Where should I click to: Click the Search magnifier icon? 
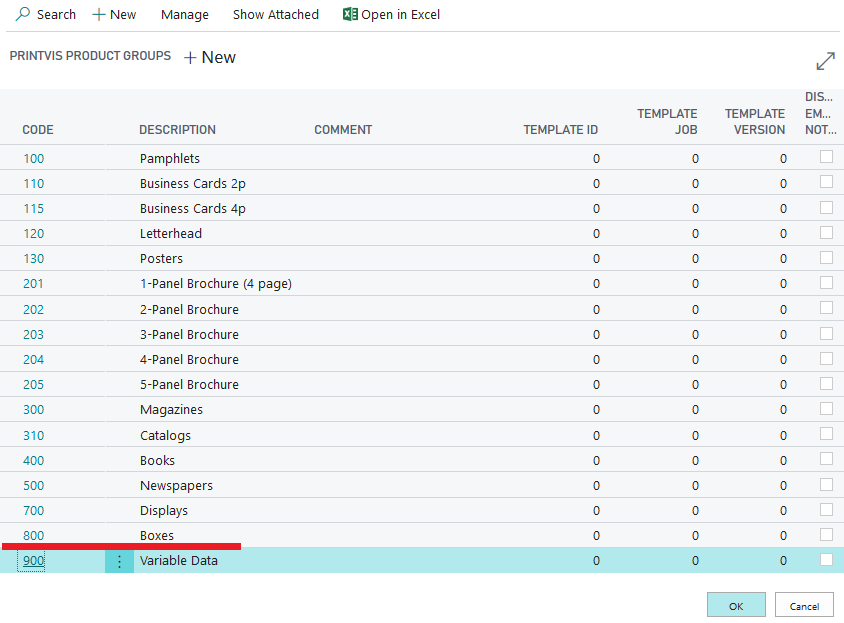pyautogui.click(x=22, y=15)
